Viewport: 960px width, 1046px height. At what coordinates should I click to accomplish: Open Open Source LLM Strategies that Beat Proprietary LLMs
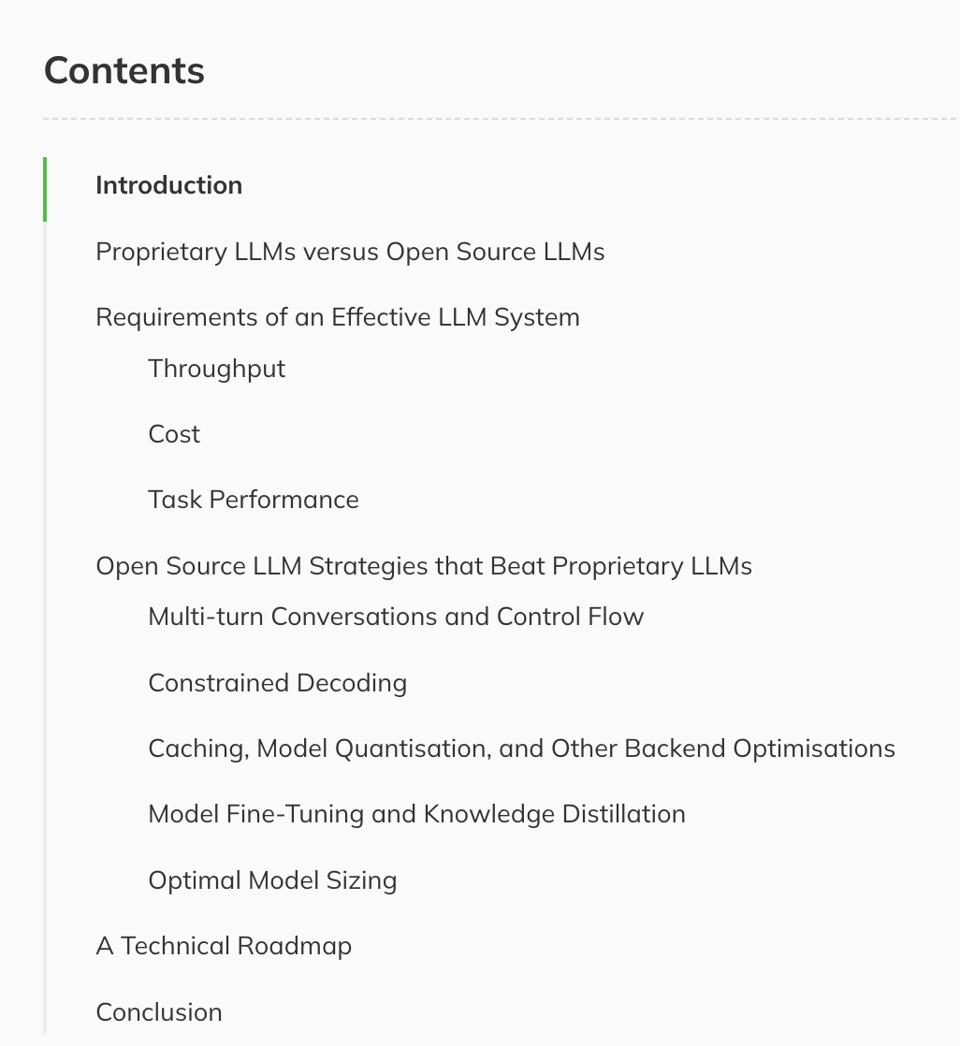pos(423,566)
